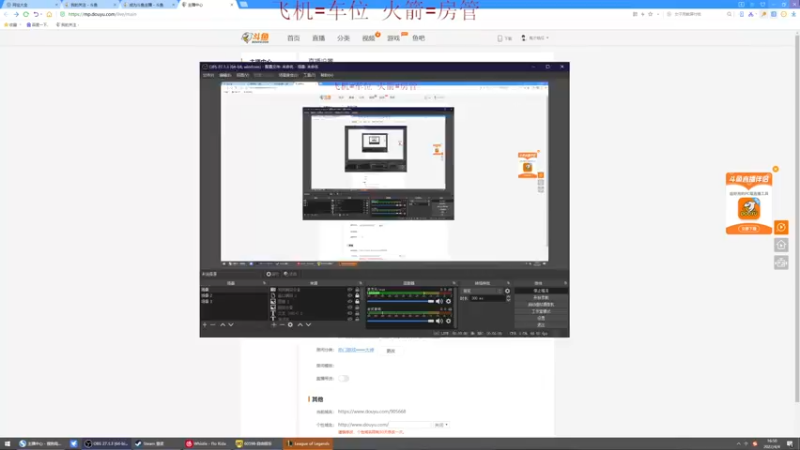Pop out the Audio Mixer dock
Image resolution: width=800 pixels, height=450 pixels.
pyautogui.click(x=454, y=283)
